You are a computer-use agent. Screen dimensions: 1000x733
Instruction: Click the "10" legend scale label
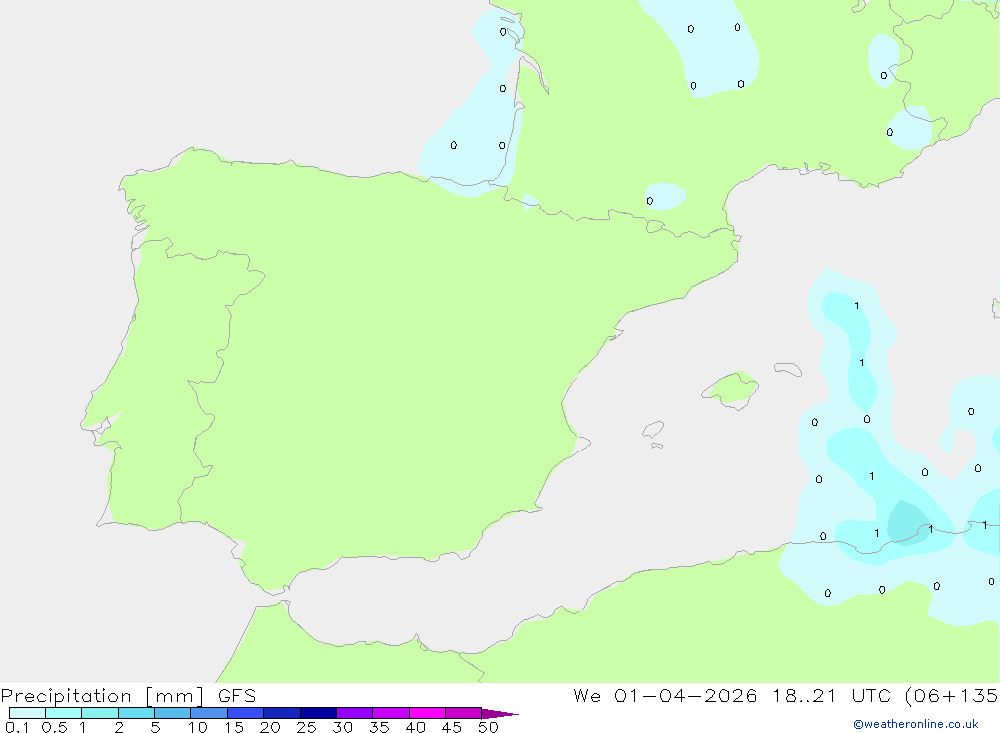click(198, 727)
